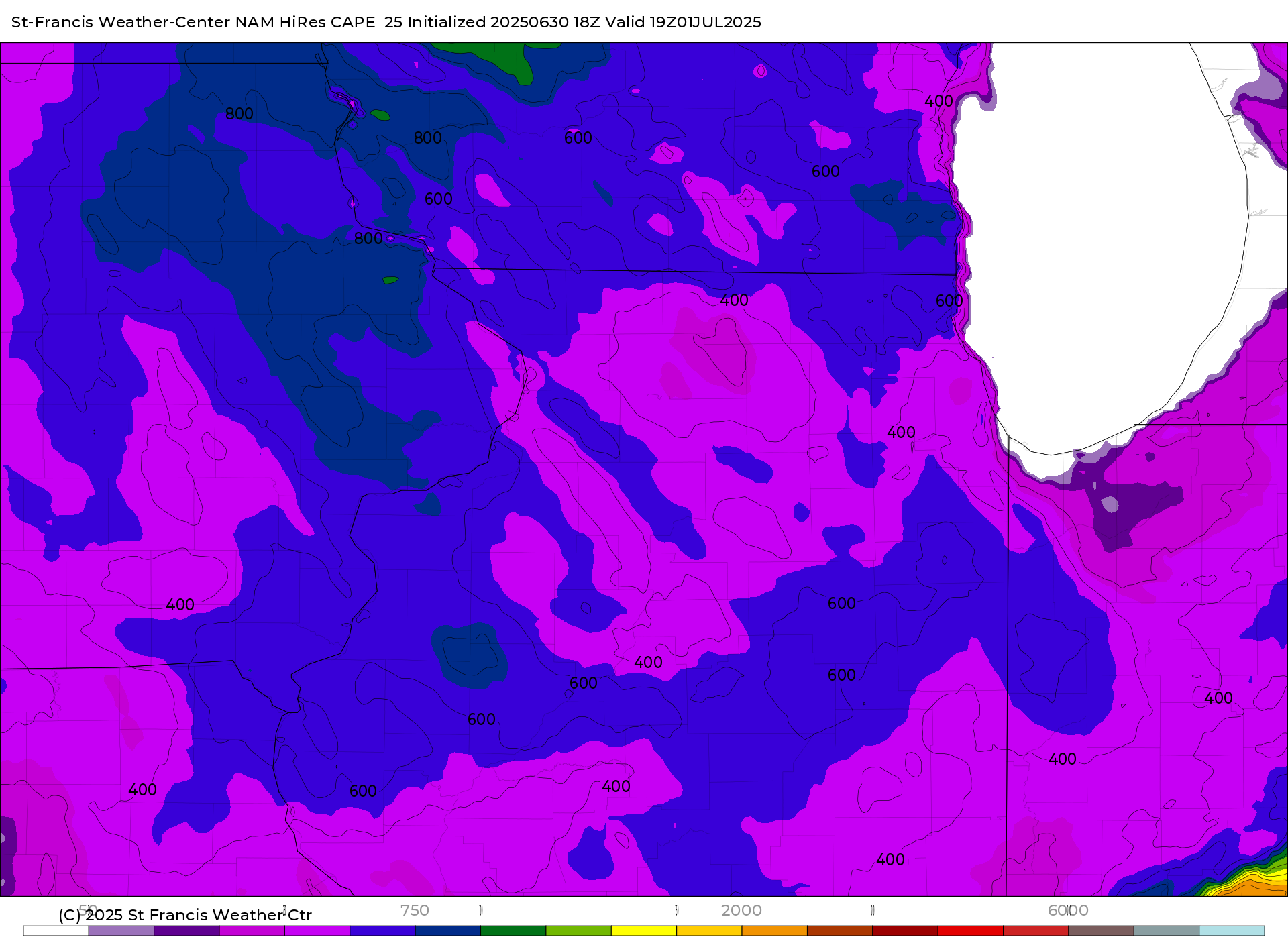Click the lavender swatch in the legend

click(x=121, y=931)
